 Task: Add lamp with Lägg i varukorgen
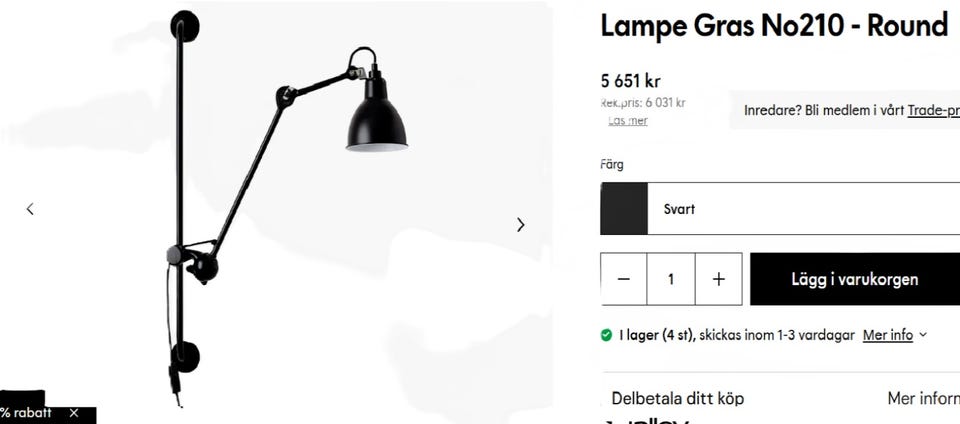[855, 279]
